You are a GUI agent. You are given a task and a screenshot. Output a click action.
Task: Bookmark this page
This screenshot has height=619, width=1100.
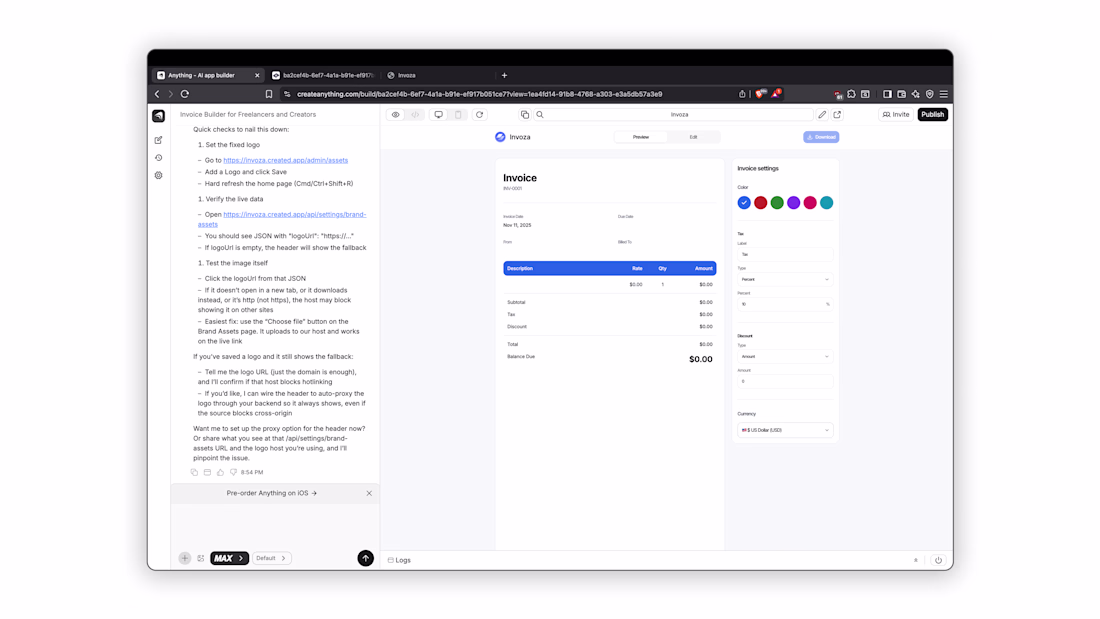pyautogui.click(x=269, y=94)
